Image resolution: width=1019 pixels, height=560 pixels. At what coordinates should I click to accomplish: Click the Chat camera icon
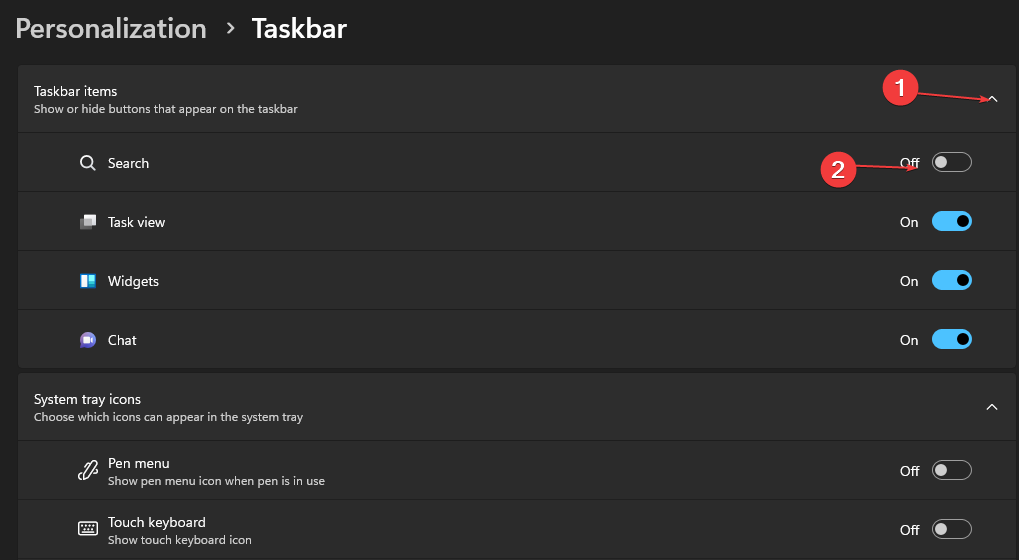coord(88,340)
